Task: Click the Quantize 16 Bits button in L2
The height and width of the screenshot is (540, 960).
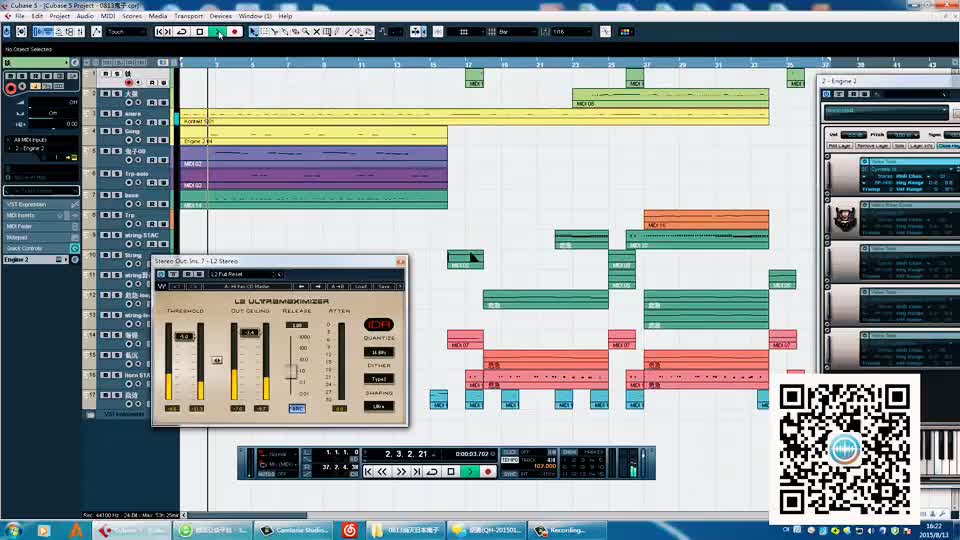Action: pyautogui.click(x=379, y=353)
